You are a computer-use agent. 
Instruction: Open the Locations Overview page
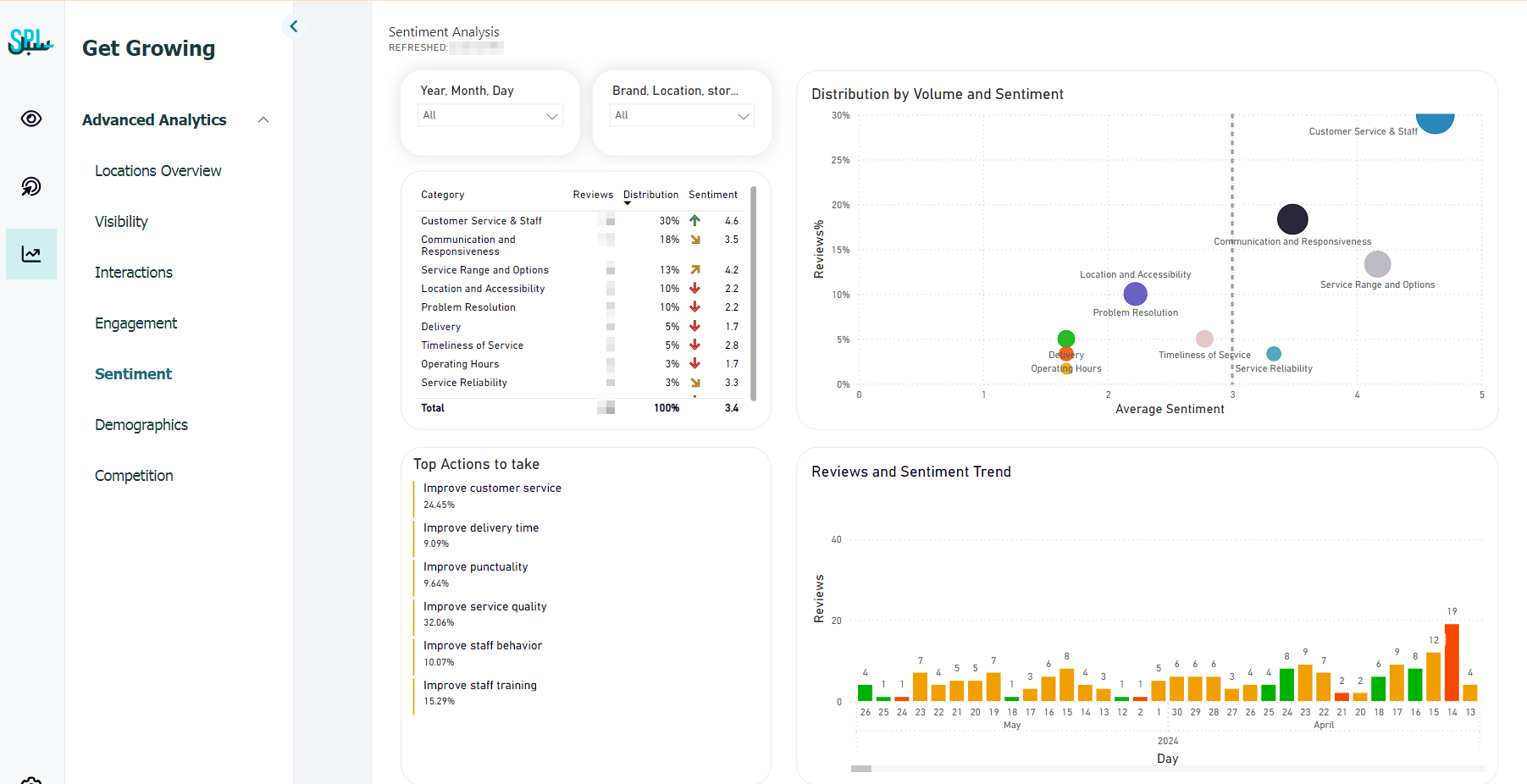pyautogui.click(x=158, y=171)
